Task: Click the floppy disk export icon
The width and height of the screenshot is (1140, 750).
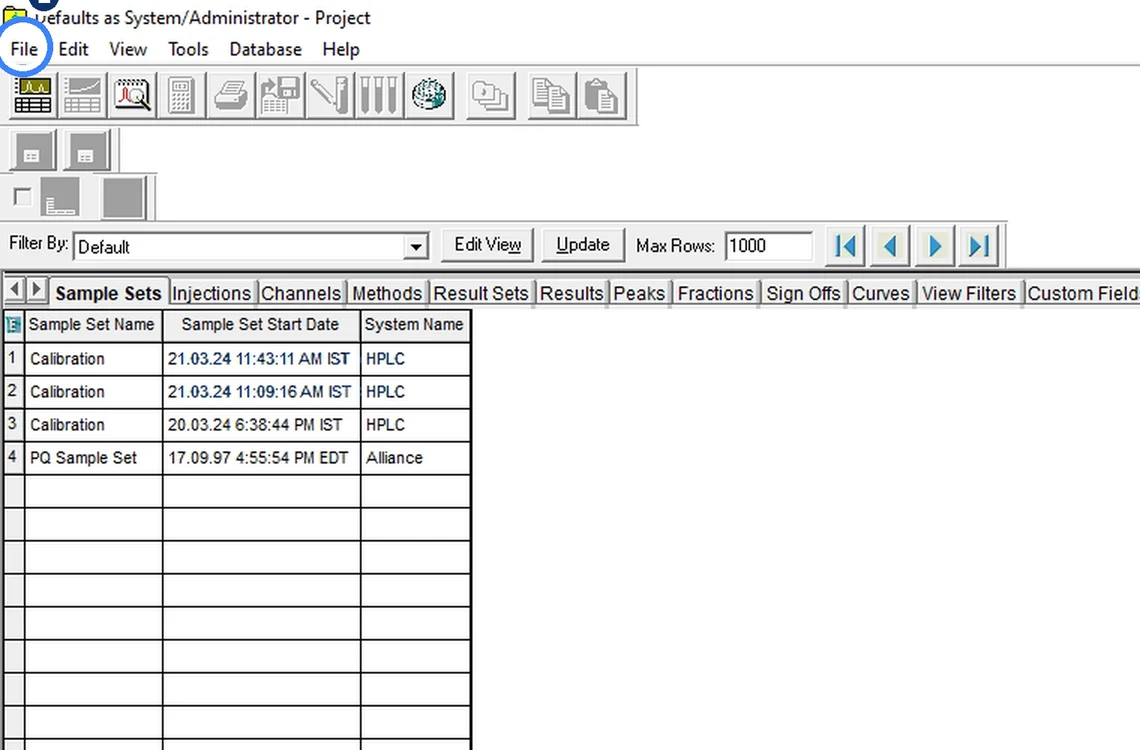Action: click(x=281, y=95)
